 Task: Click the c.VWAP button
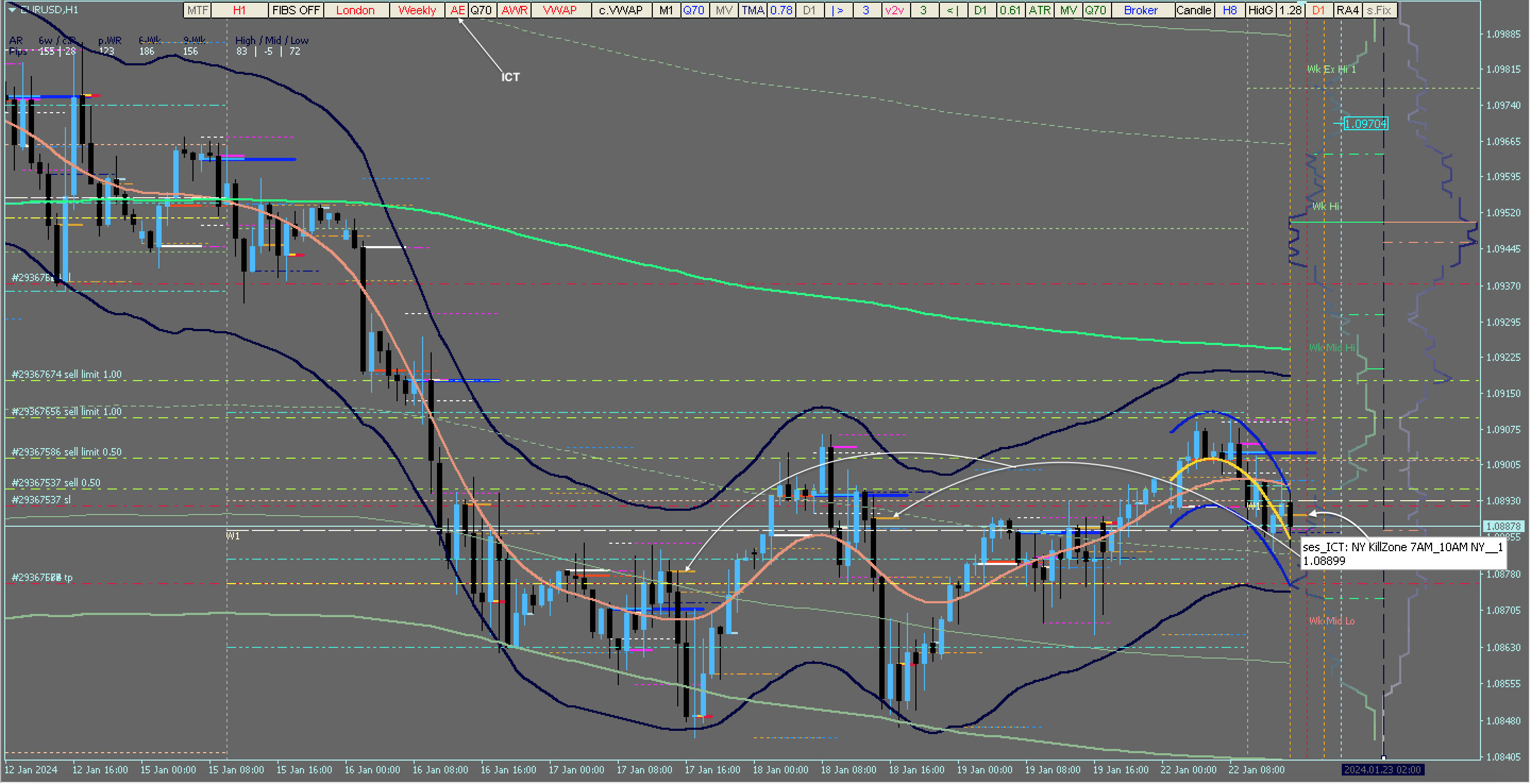620,10
